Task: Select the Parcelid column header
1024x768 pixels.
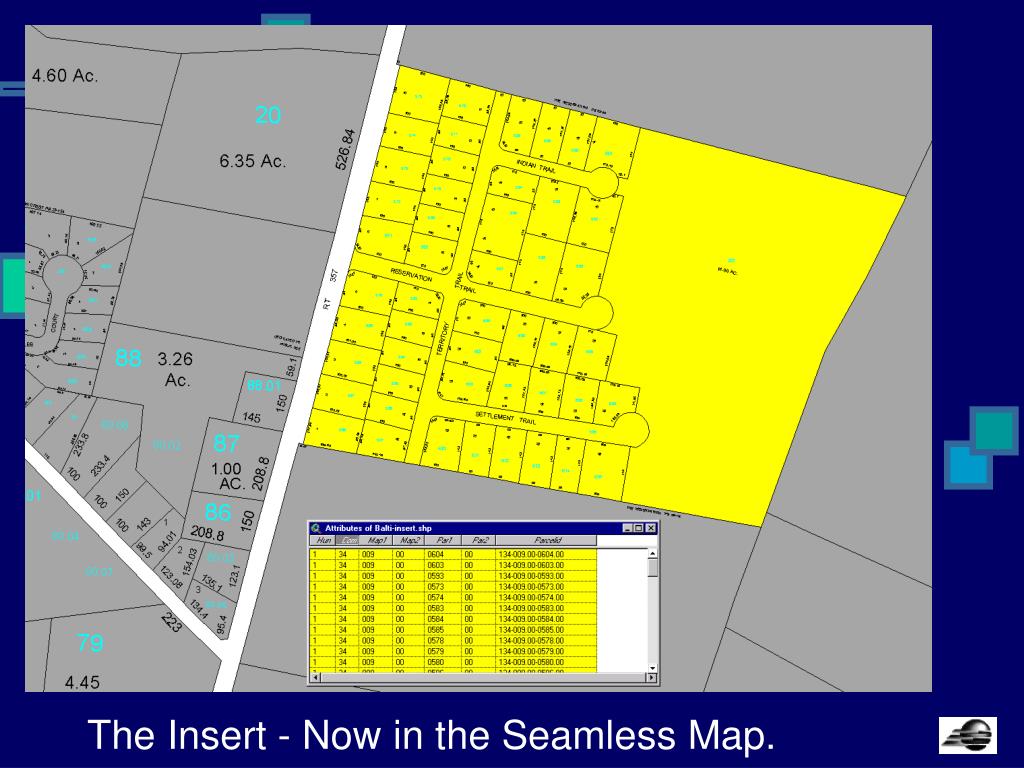Action: point(547,541)
